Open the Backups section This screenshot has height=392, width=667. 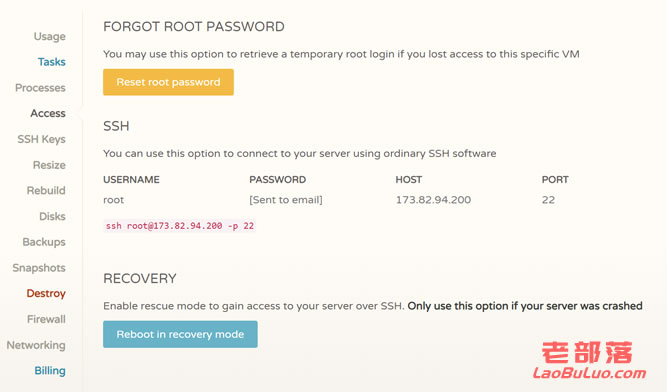tap(44, 242)
